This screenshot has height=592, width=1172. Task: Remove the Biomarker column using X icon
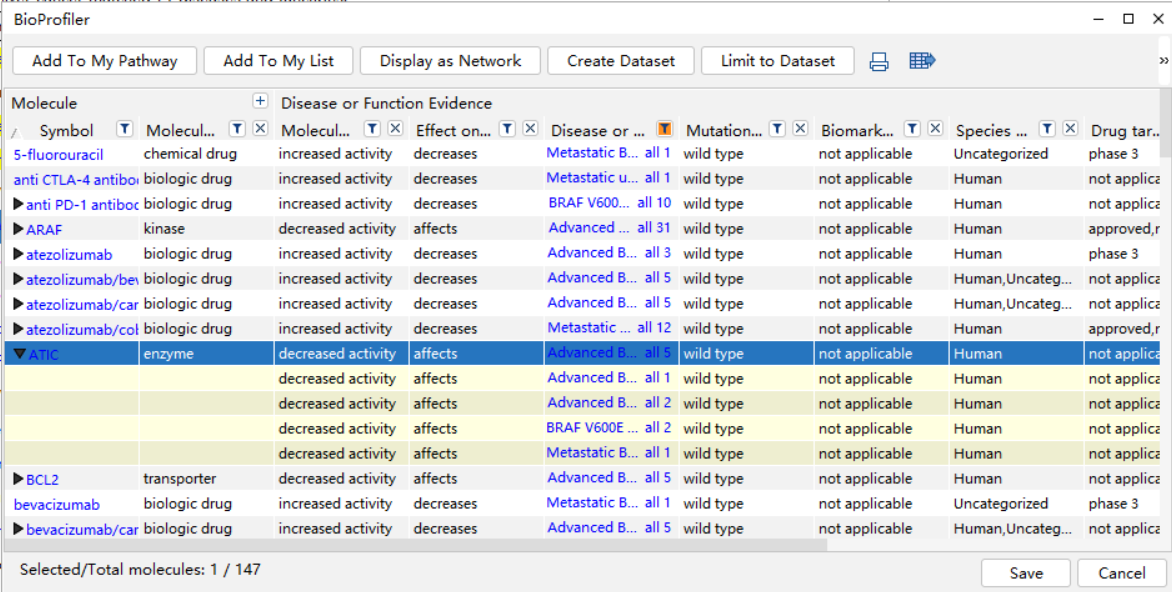point(935,129)
